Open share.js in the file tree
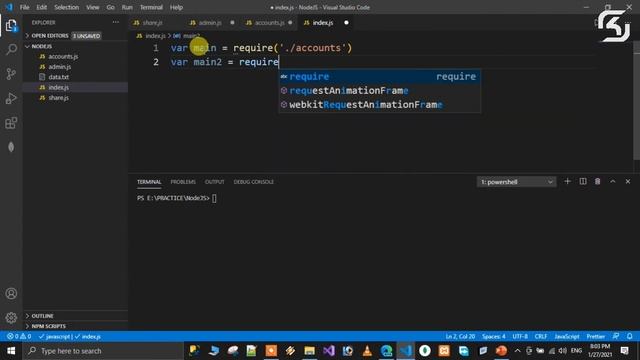This screenshot has width=640, height=360. pos(76,98)
